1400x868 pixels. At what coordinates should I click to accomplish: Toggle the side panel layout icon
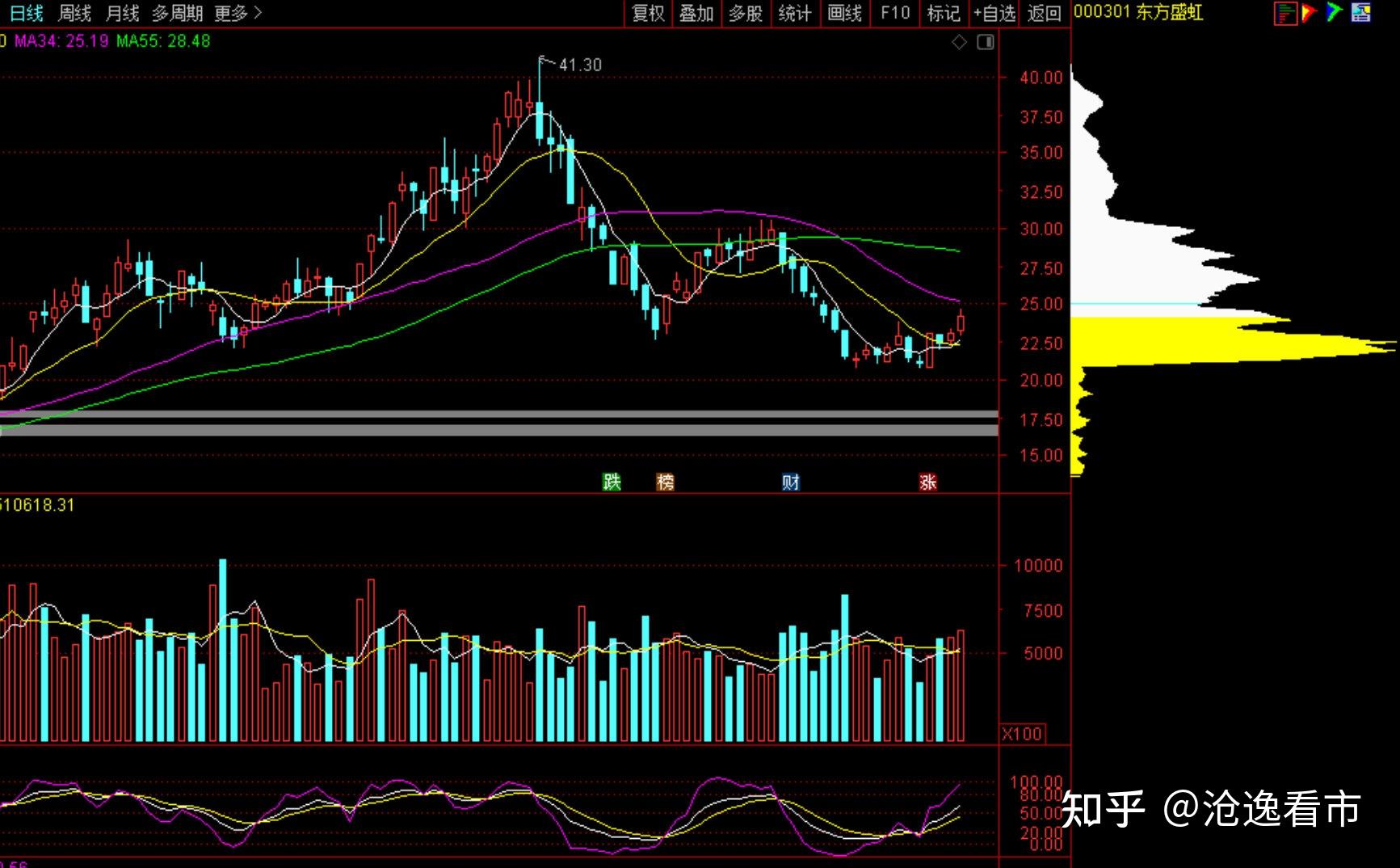pos(986,42)
